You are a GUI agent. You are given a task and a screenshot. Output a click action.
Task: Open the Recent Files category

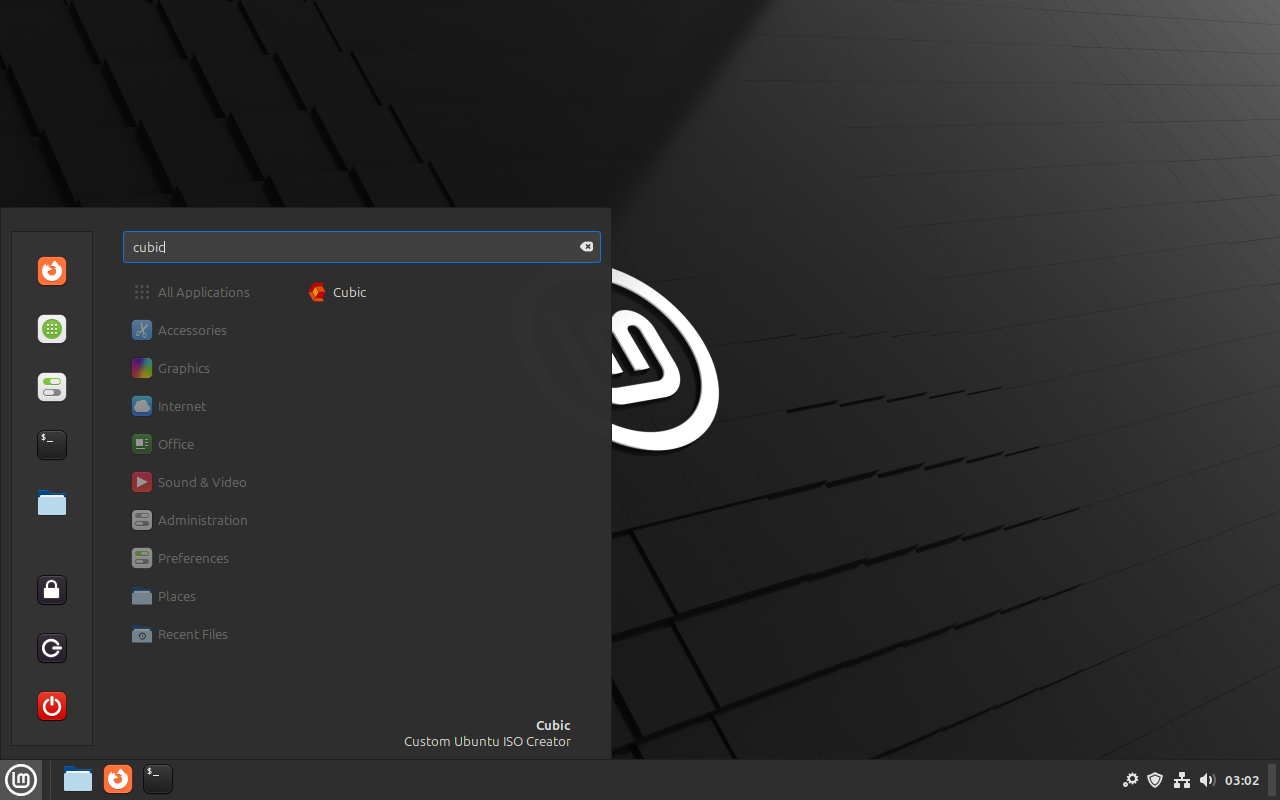click(x=180, y=634)
